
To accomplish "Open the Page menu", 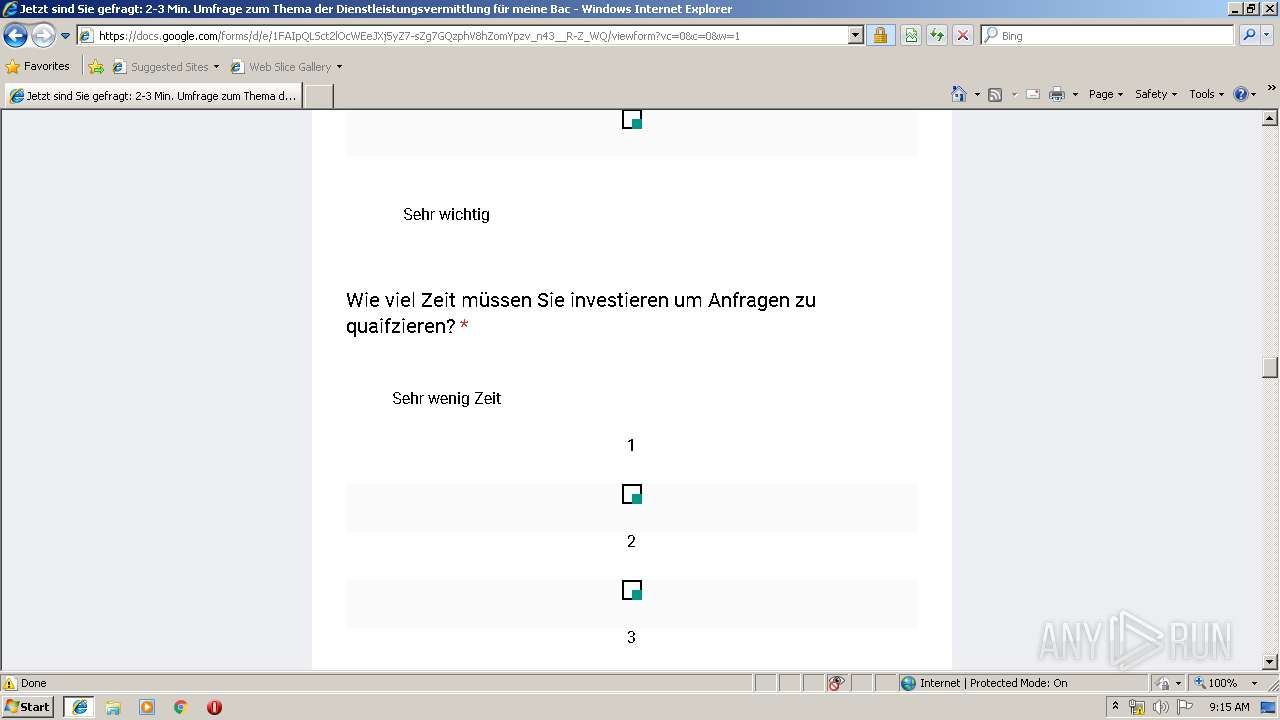I will coord(1106,94).
